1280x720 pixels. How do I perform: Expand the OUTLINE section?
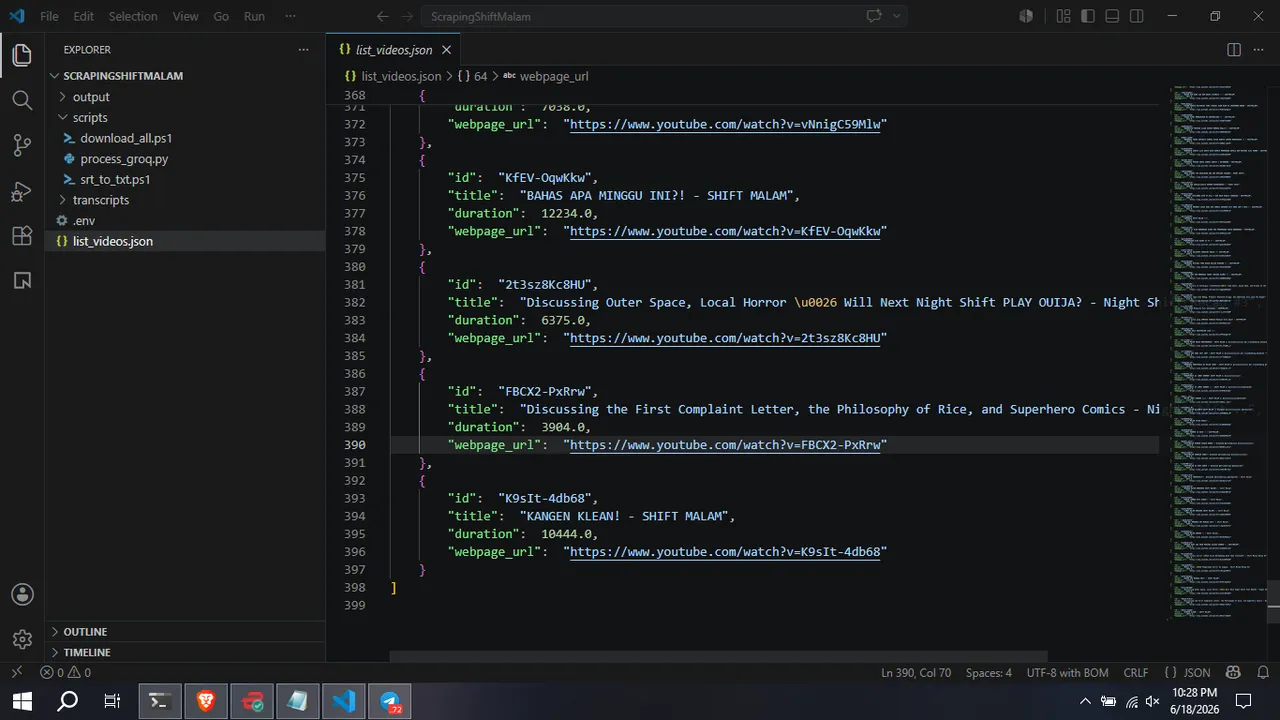tap(185, 632)
